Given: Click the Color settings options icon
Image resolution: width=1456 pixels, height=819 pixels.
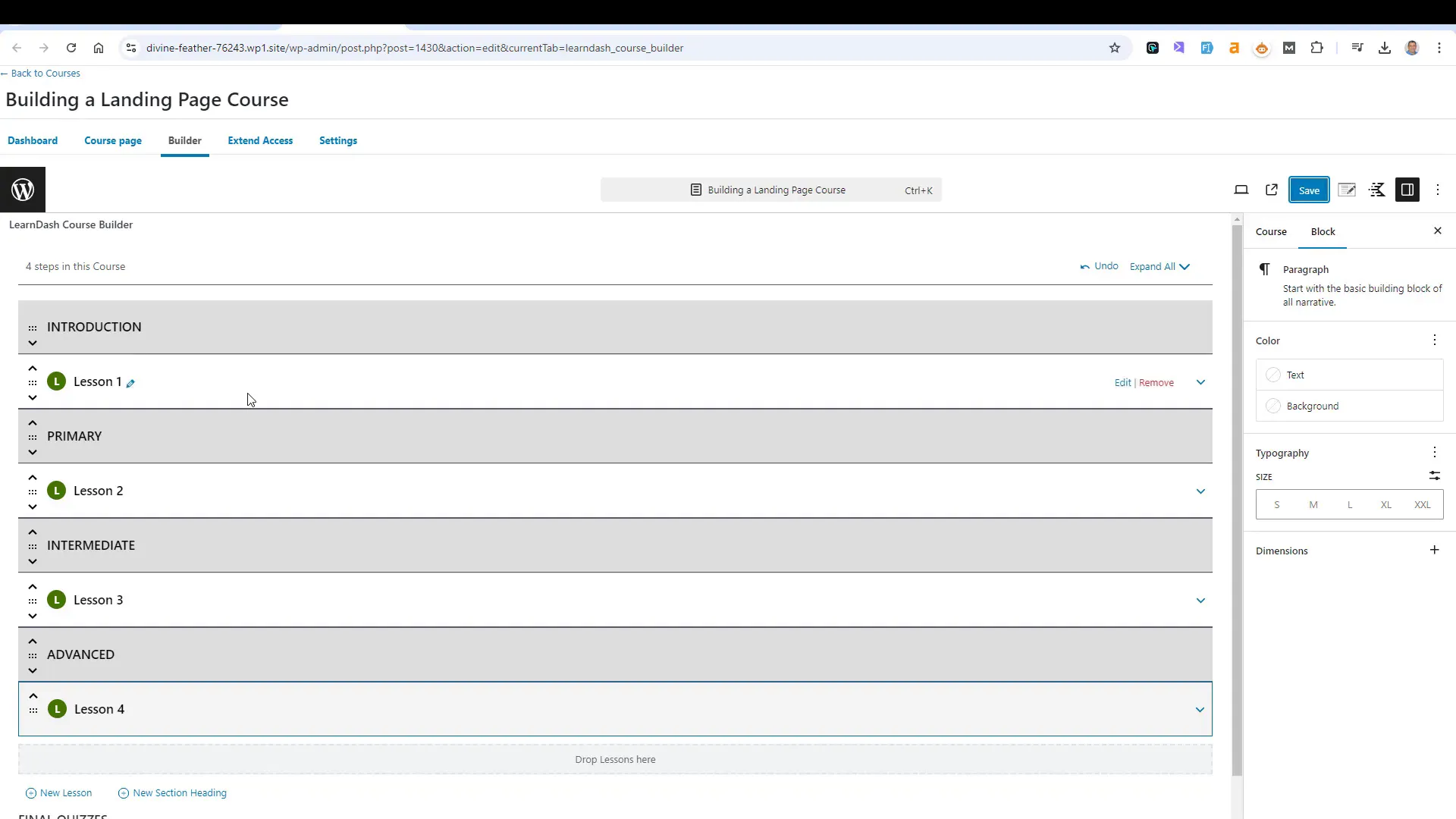Looking at the screenshot, I should 1435,340.
